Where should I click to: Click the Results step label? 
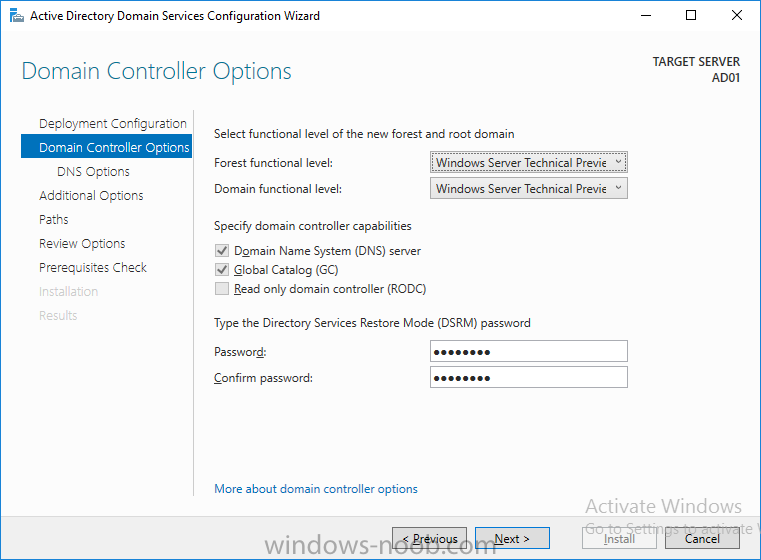[58, 315]
